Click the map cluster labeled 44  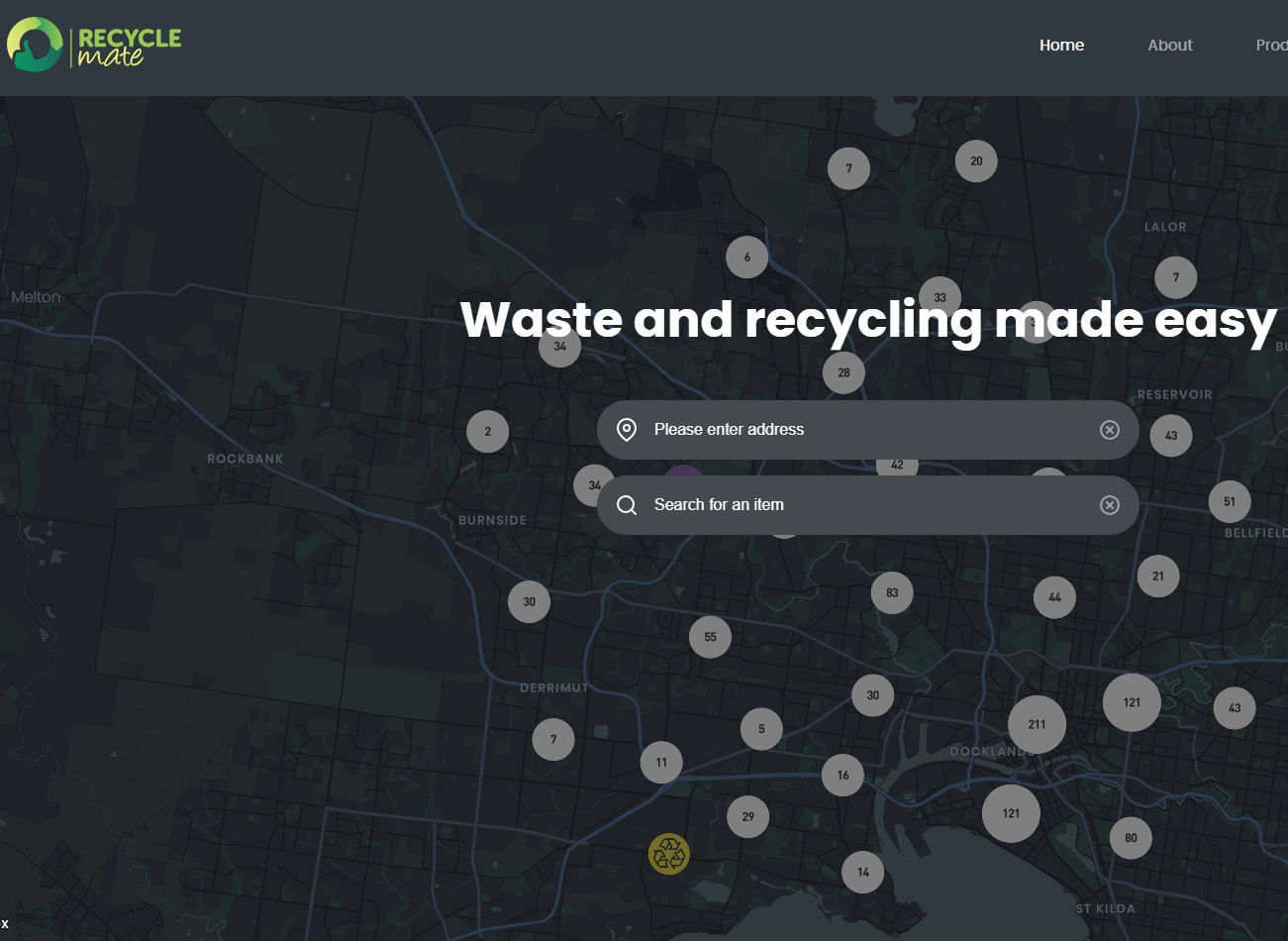[x=1054, y=597]
